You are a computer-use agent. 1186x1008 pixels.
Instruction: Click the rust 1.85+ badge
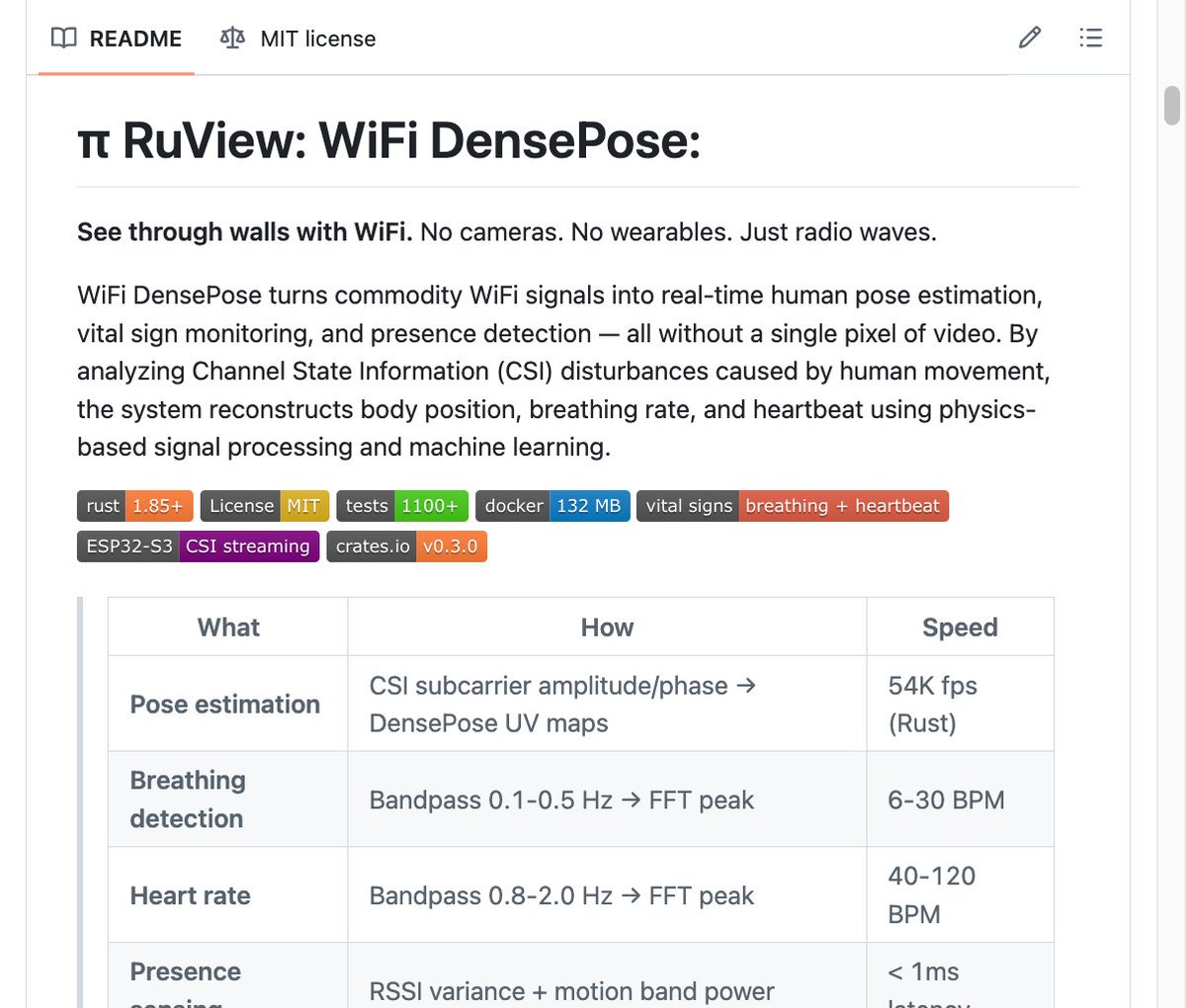pos(135,506)
